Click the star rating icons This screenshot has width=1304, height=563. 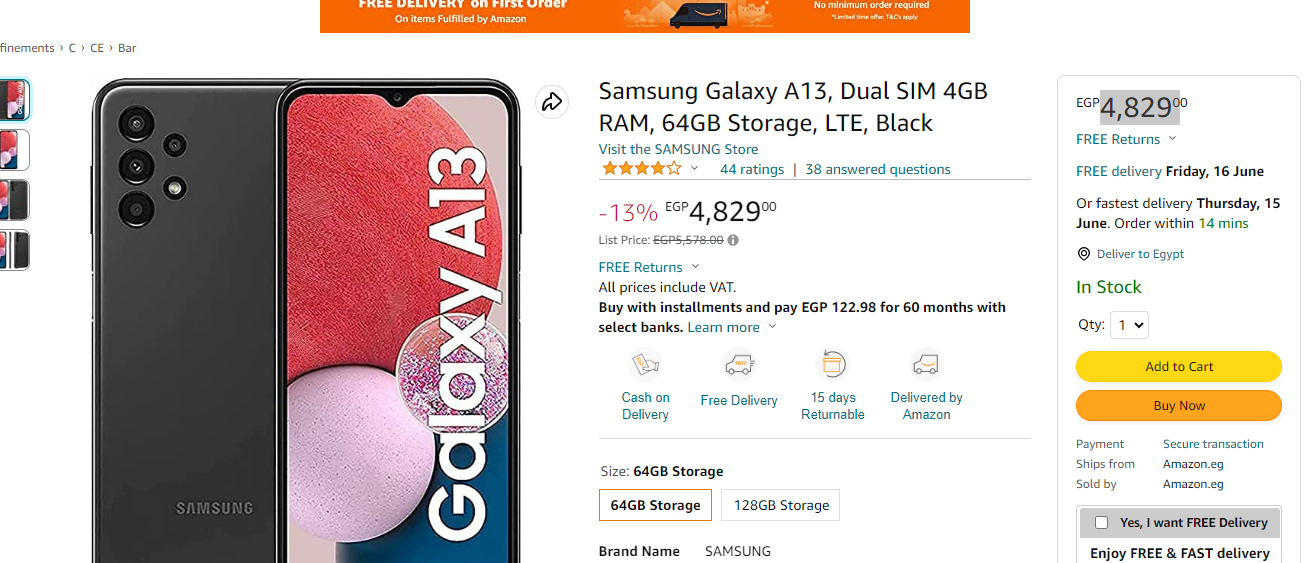[x=642, y=169]
